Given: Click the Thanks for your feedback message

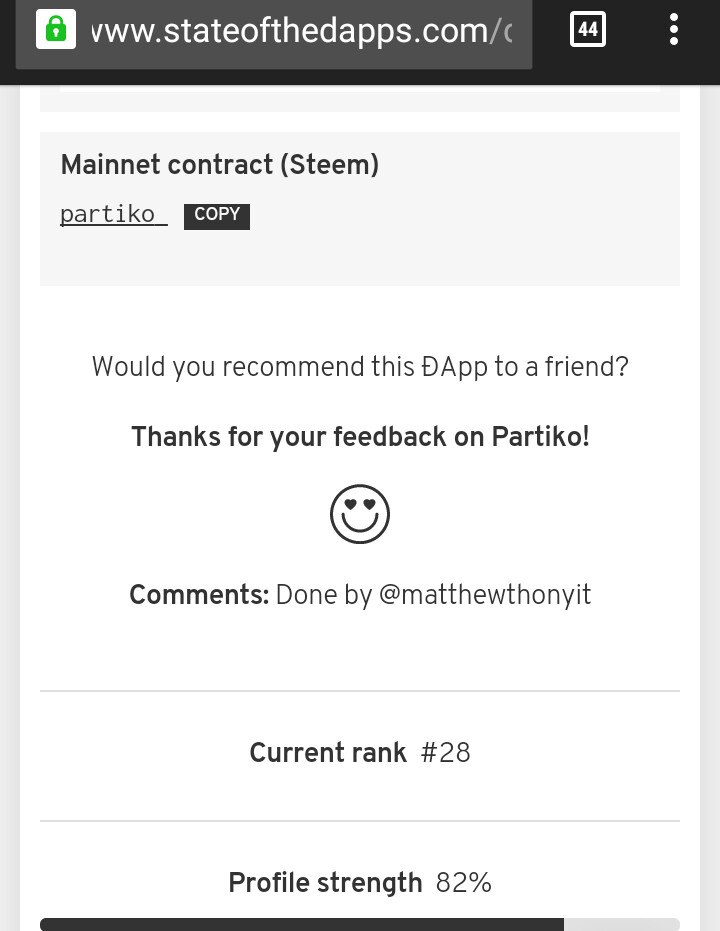Looking at the screenshot, I should [360, 437].
